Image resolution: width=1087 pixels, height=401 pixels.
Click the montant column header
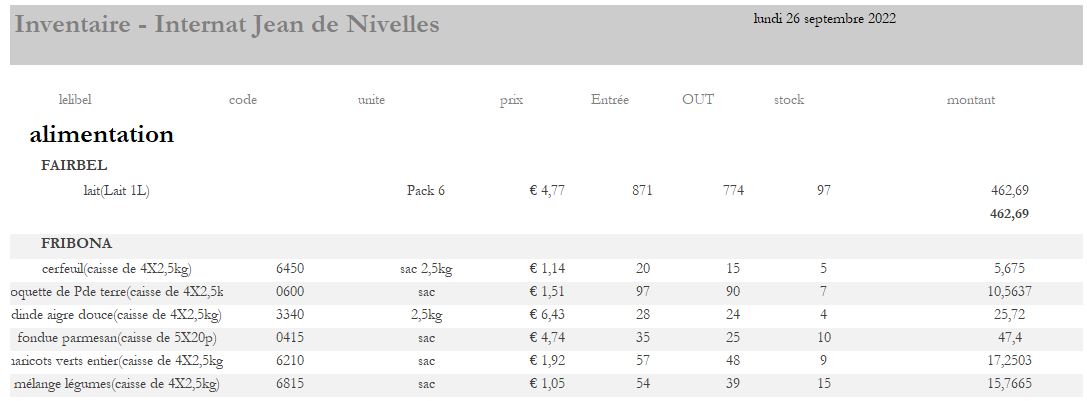coord(971,99)
